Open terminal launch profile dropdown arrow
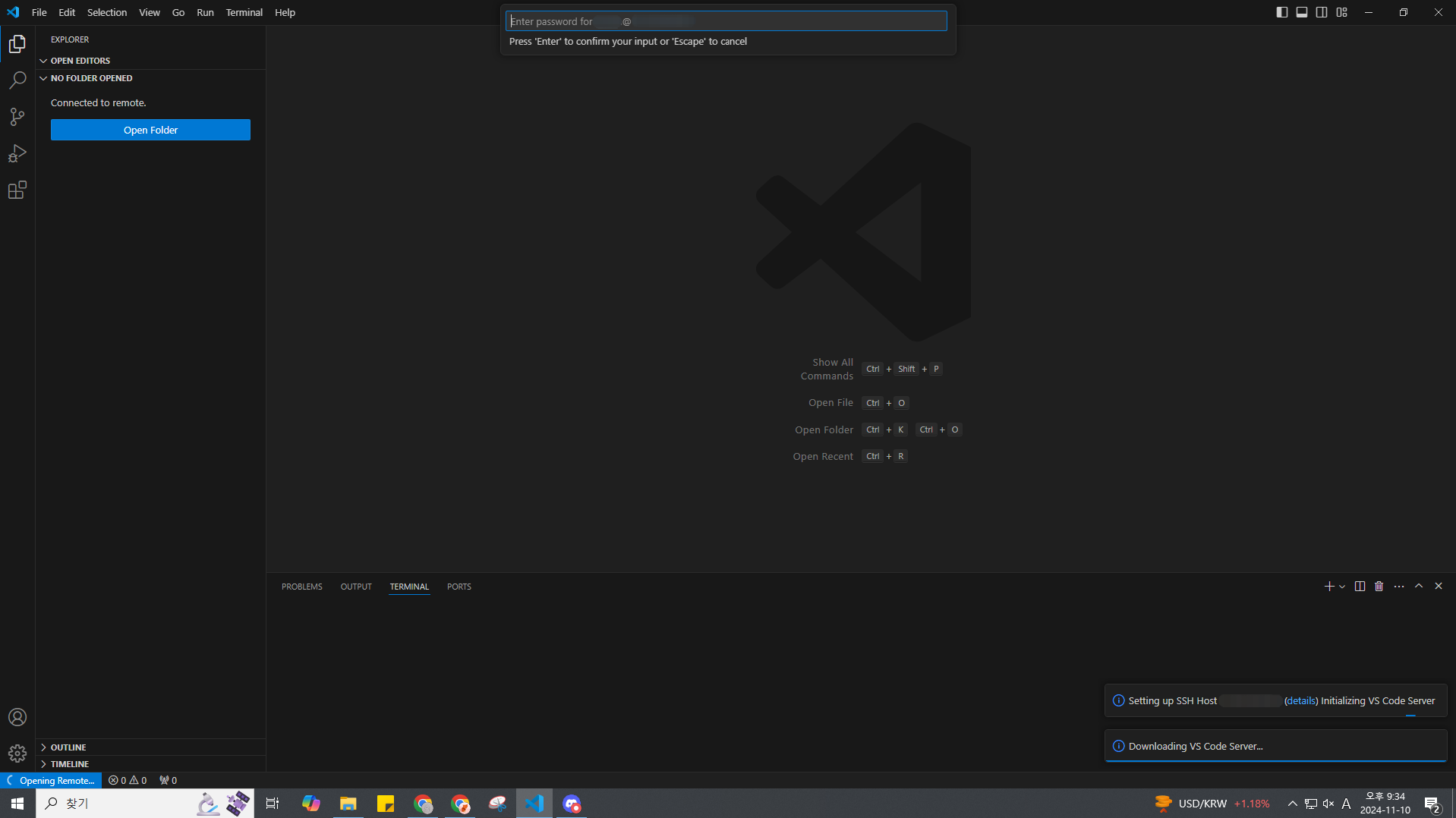1456x818 pixels. [1342, 587]
